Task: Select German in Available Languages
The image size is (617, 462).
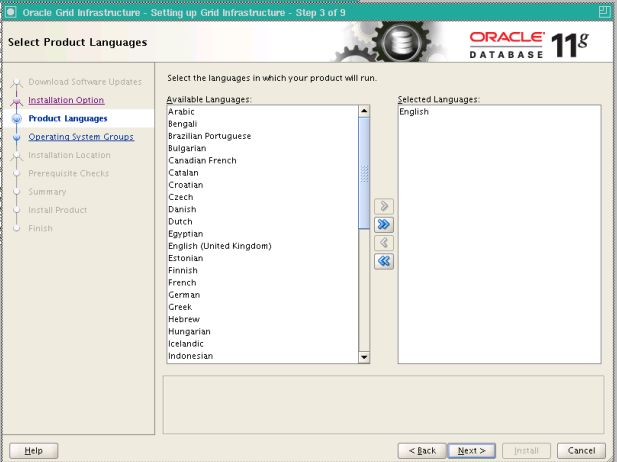Action: [262, 295]
